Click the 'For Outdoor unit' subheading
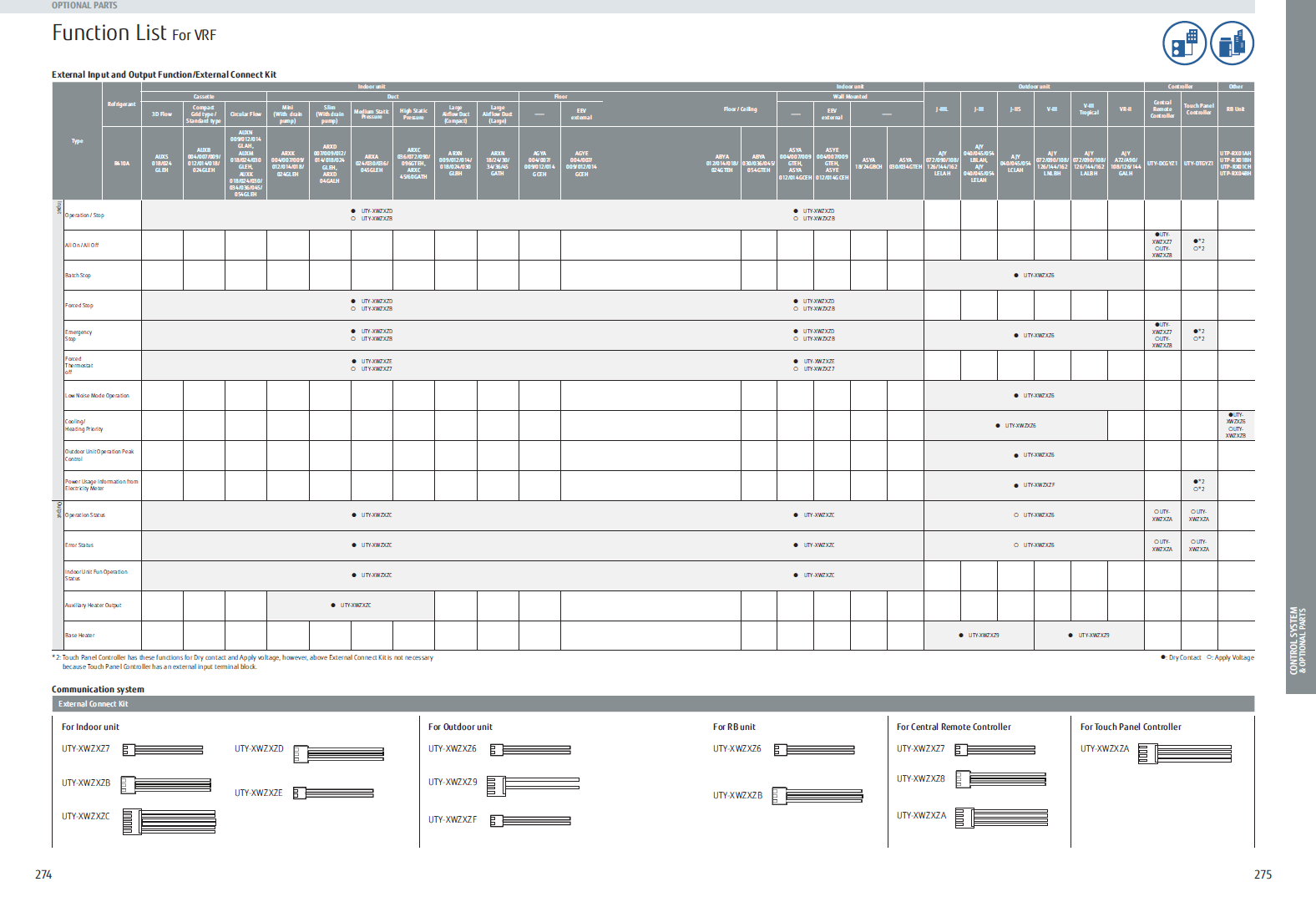 tap(460, 727)
